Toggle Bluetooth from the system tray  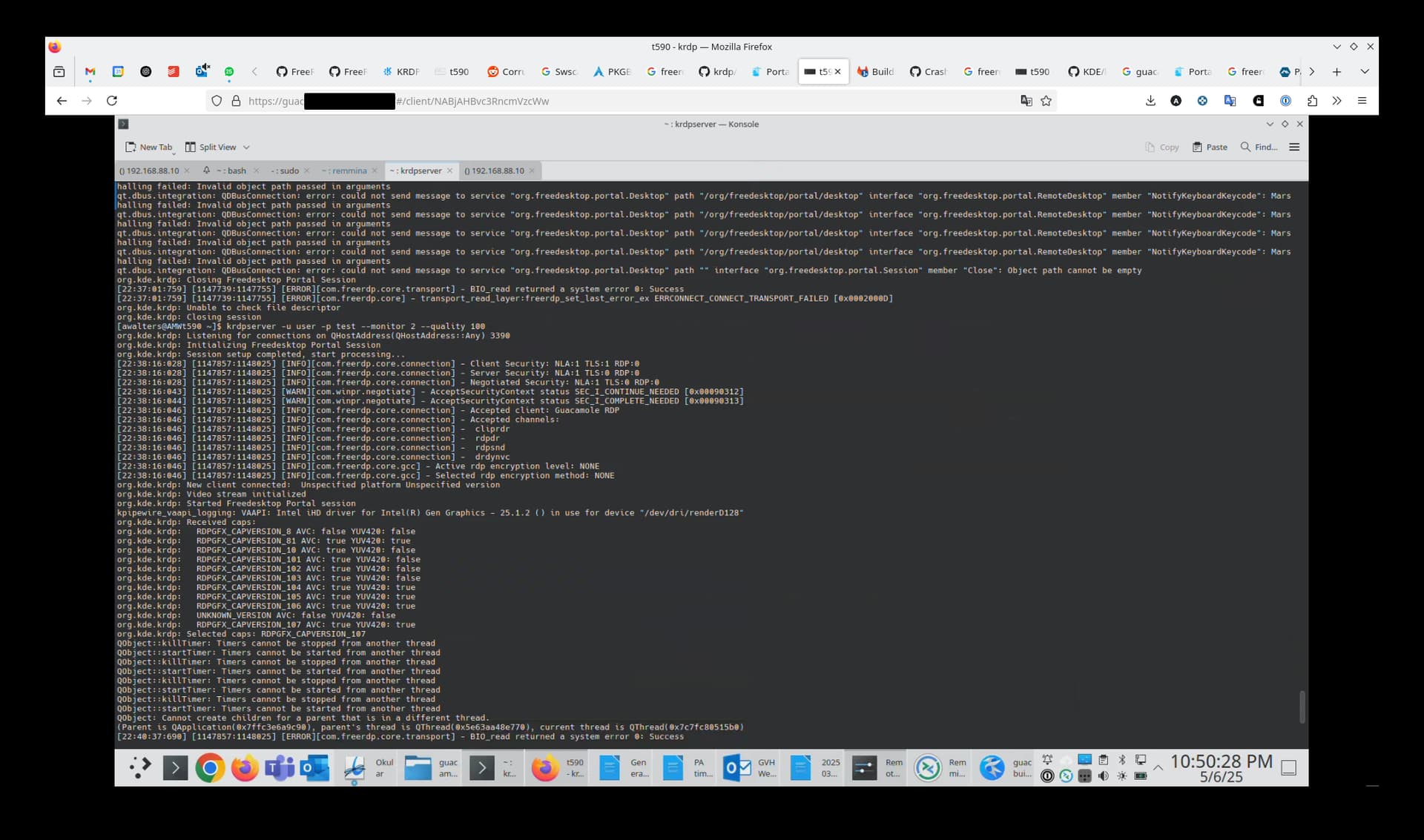pos(1122,760)
